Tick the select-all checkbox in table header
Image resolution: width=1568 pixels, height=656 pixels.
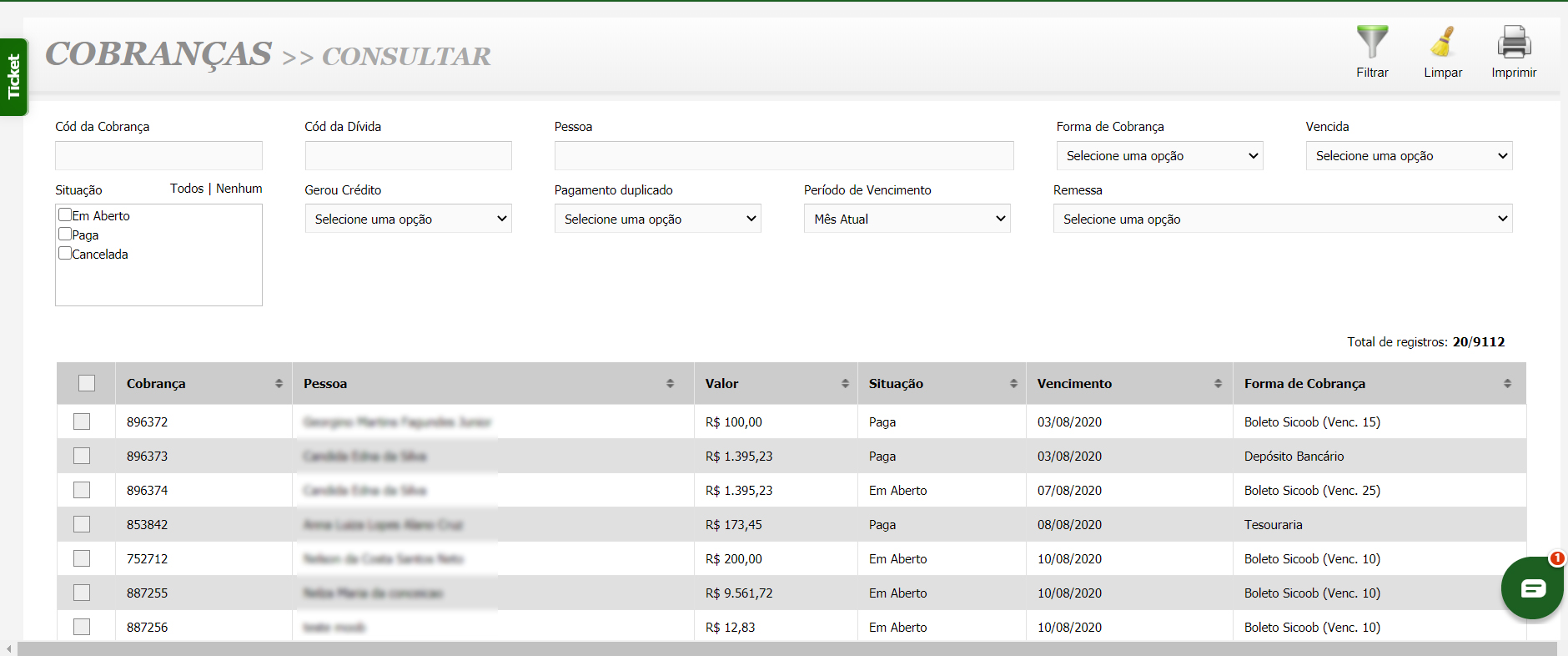[x=87, y=384]
